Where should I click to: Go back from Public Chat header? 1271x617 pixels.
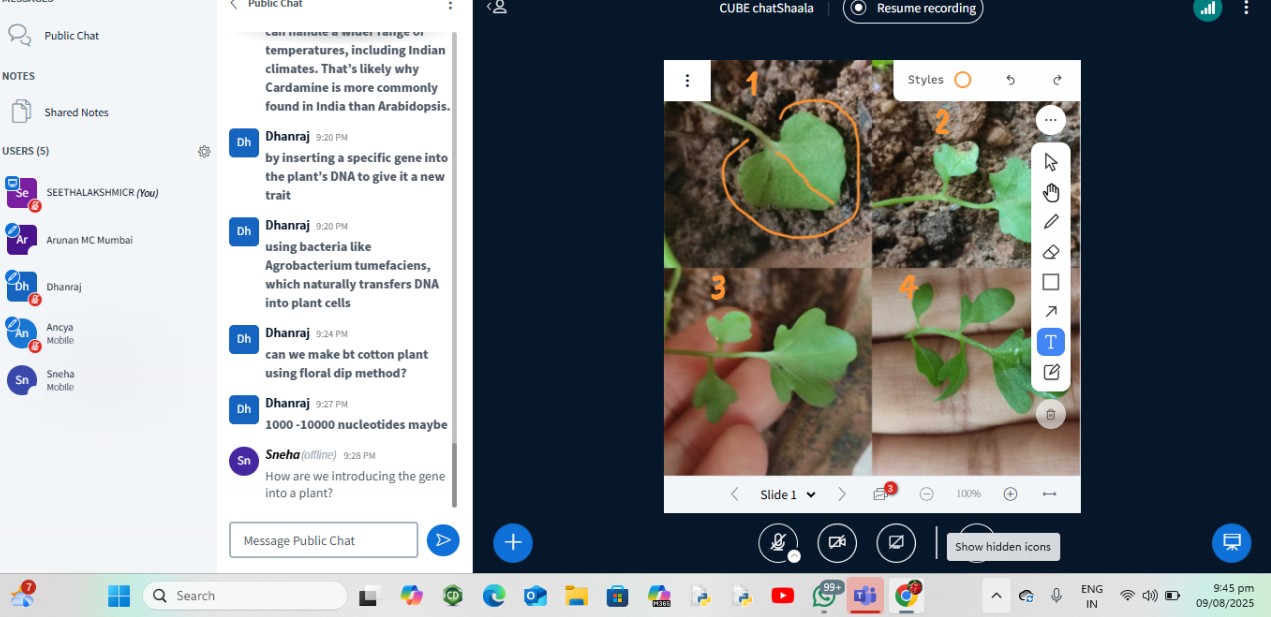coord(234,4)
